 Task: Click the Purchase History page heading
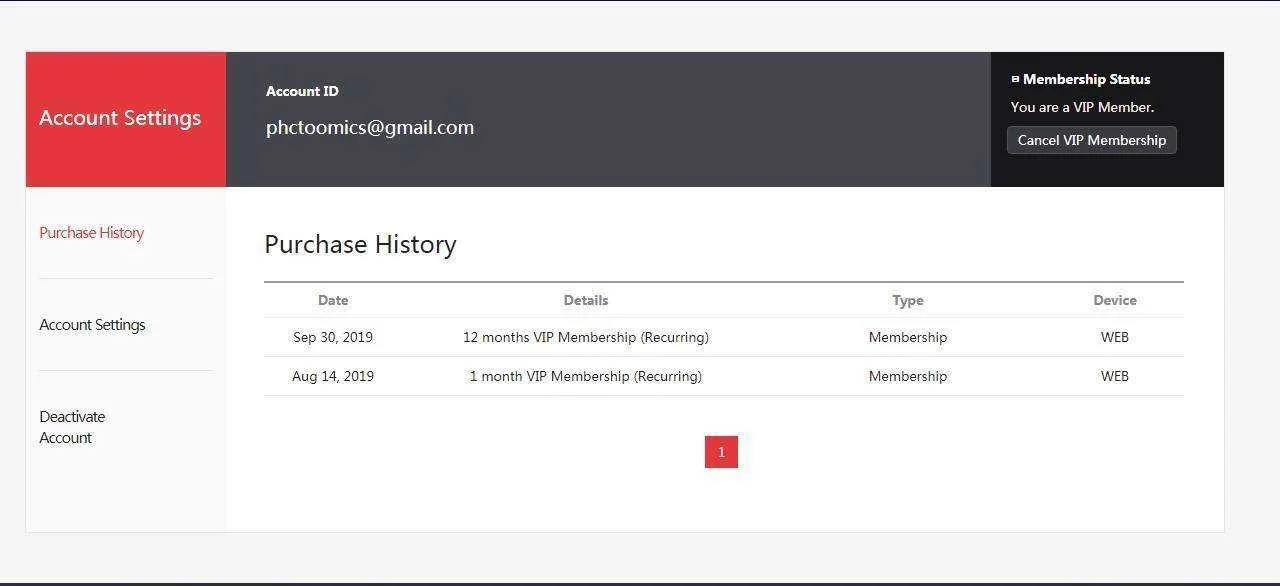(x=360, y=245)
